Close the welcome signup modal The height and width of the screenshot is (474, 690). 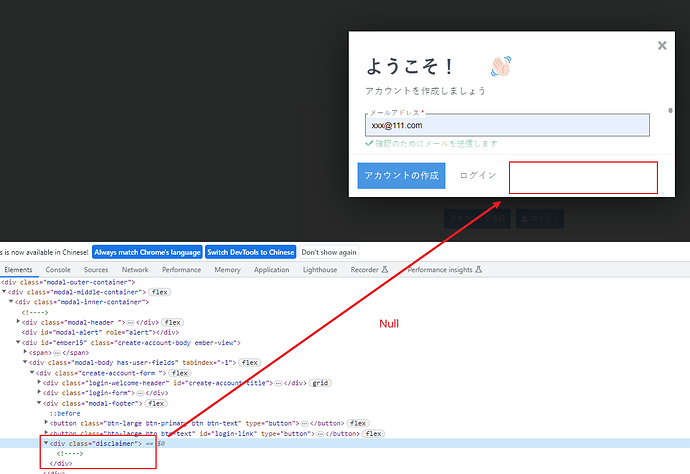pos(662,45)
